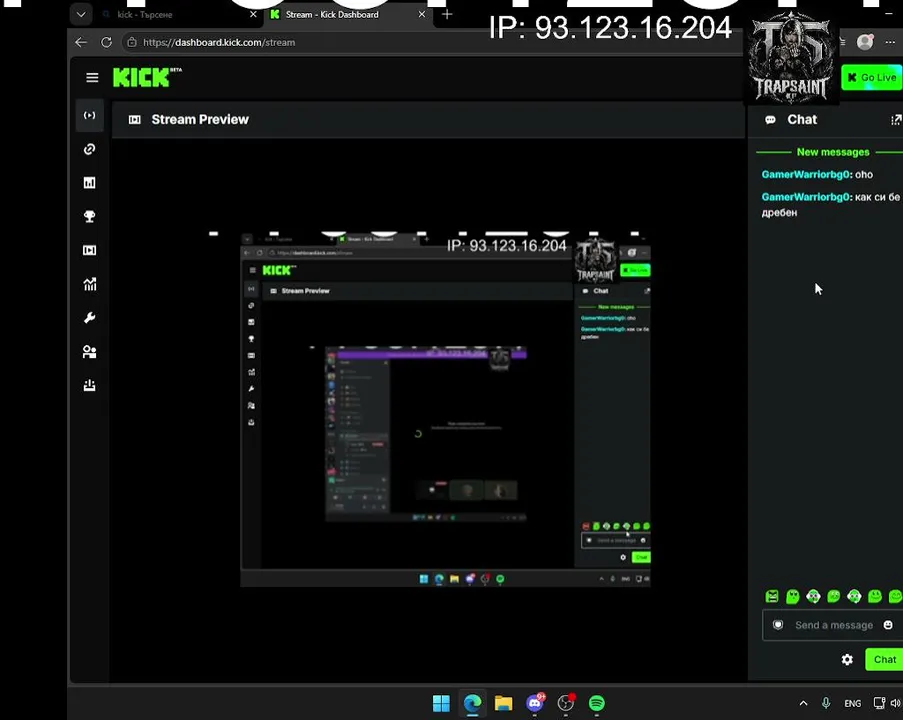Open the emoji picker in the message box

click(888, 625)
